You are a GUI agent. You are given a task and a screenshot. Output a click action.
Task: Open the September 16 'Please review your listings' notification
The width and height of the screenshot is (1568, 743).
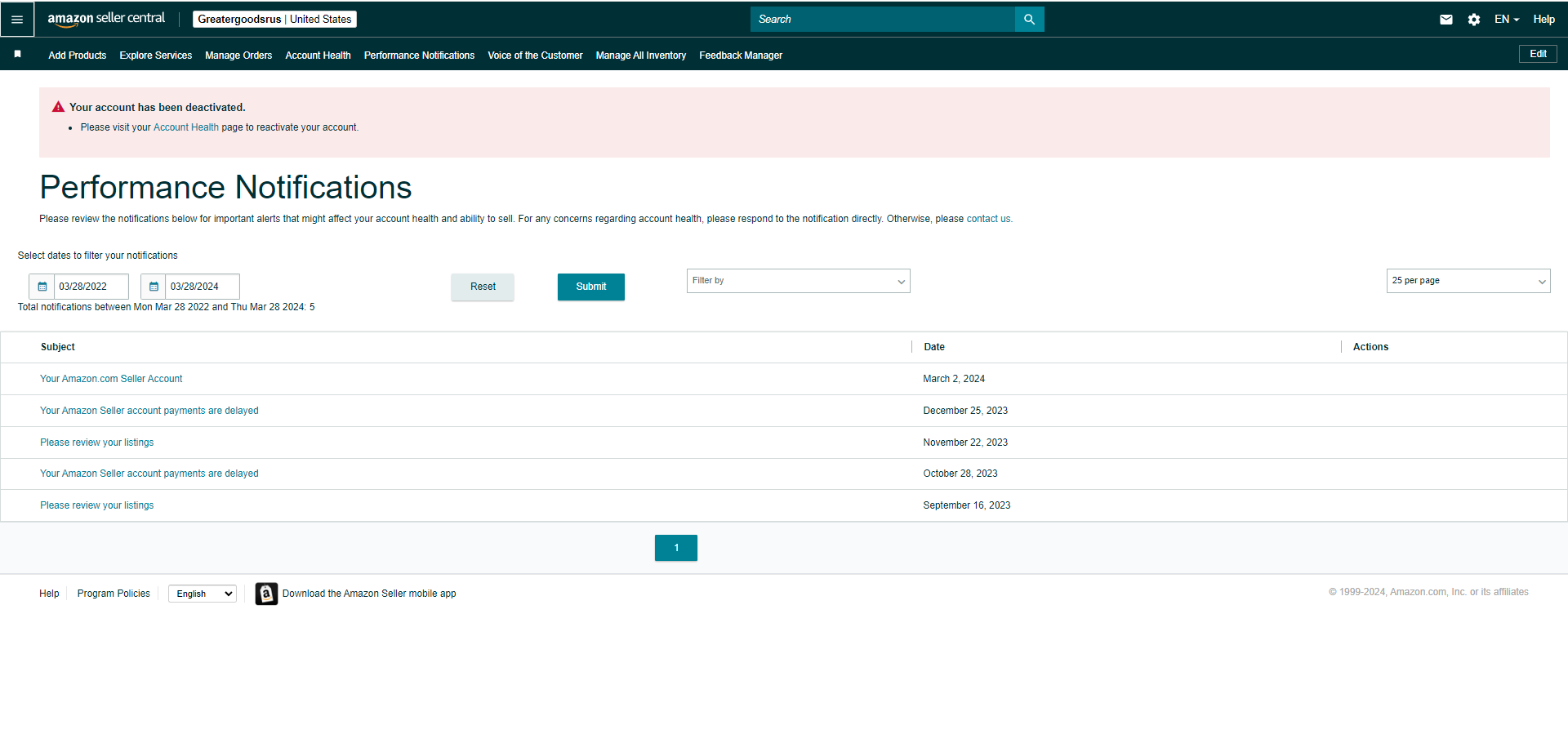coord(97,505)
